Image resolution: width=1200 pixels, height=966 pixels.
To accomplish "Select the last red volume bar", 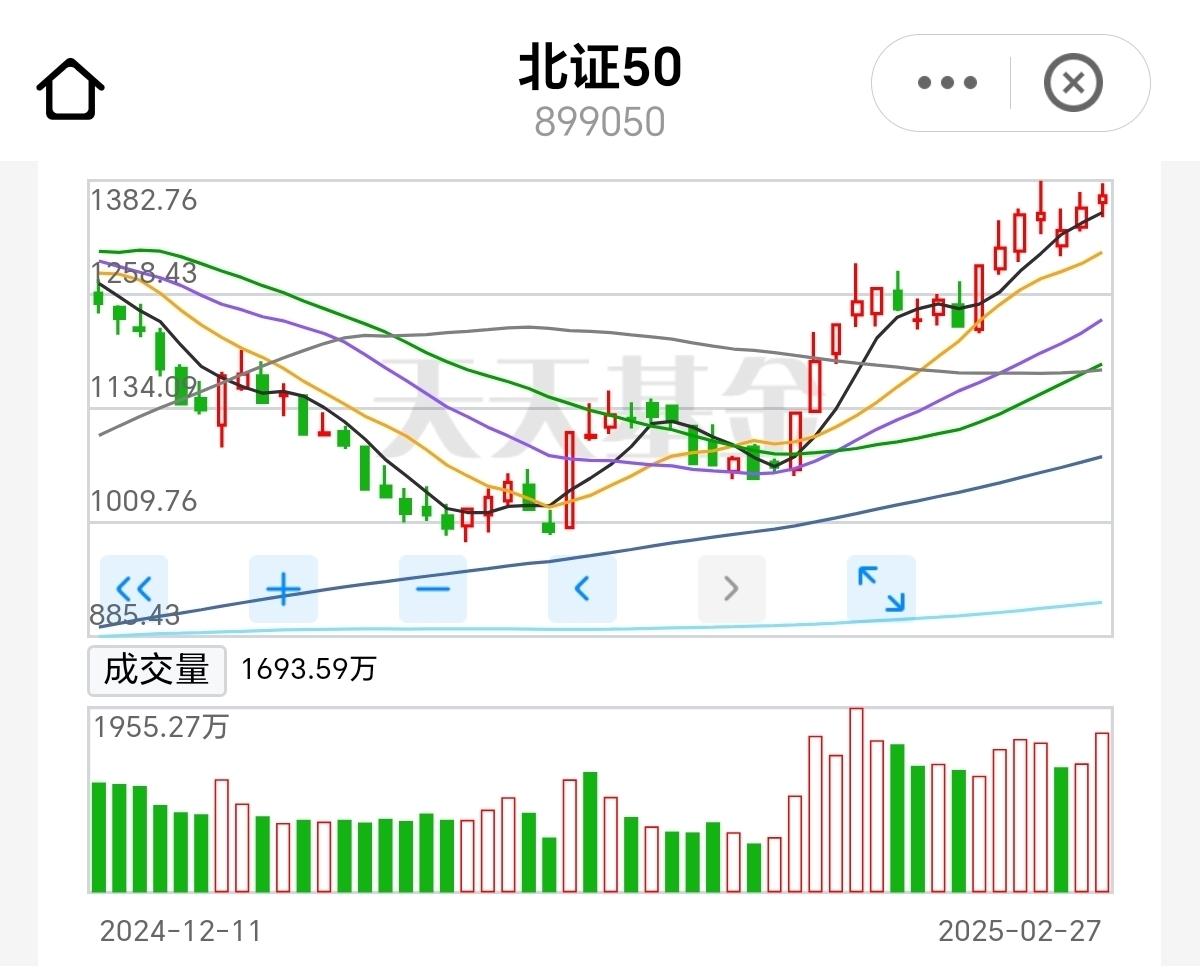I will [1102, 812].
